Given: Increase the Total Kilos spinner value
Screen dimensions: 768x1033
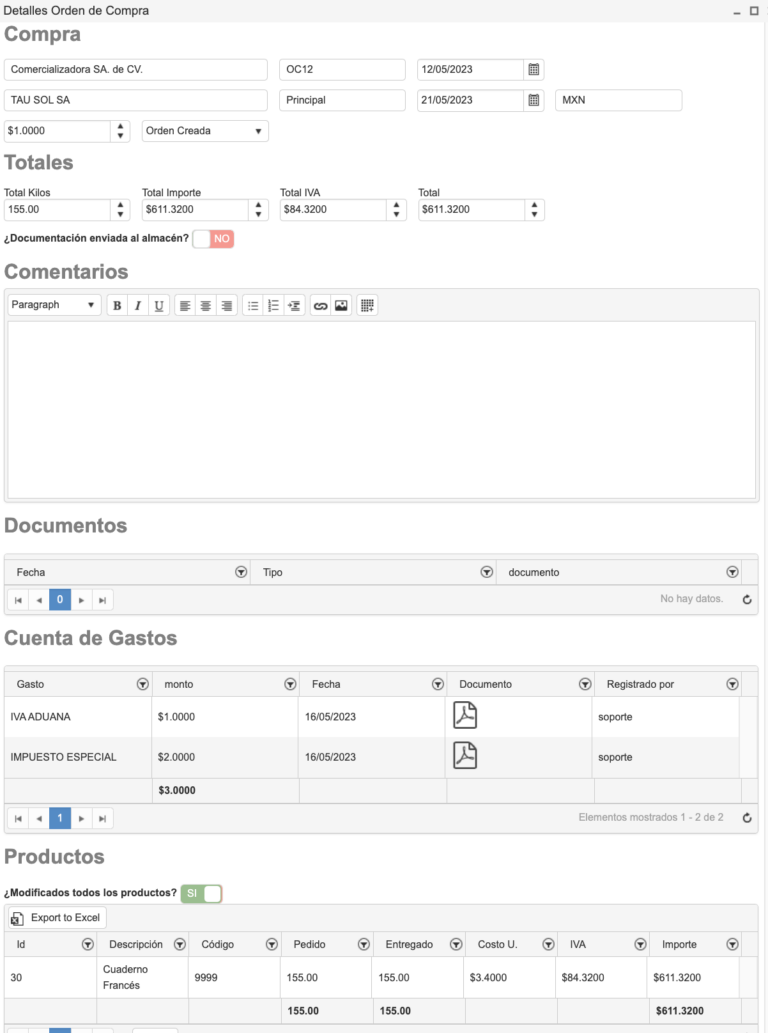Looking at the screenshot, I should click(x=120, y=205).
